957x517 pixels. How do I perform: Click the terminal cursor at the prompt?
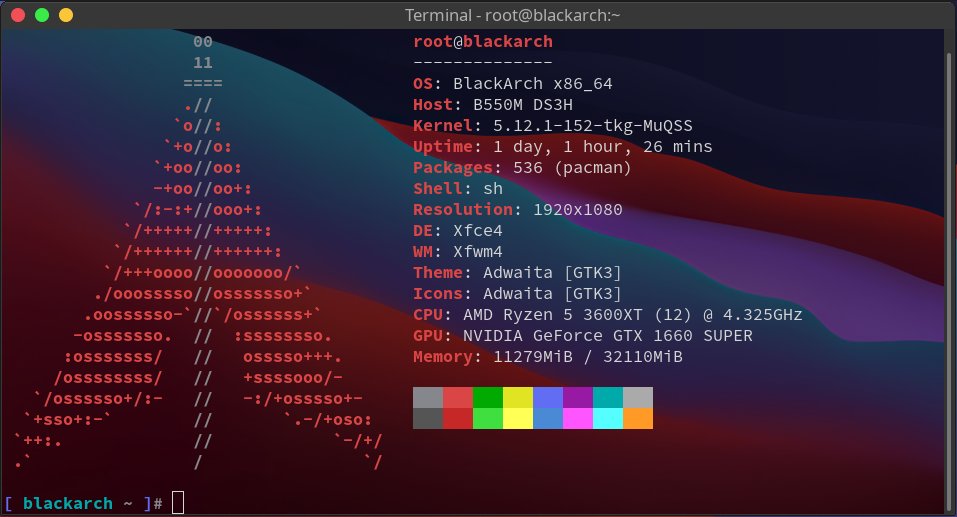coord(178,503)
